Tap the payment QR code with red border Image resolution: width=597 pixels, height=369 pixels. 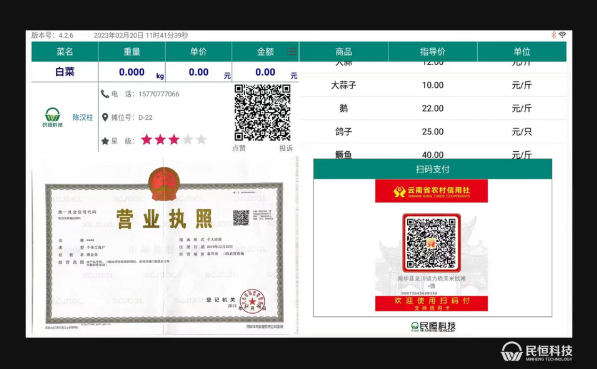[x=431, y=243]
